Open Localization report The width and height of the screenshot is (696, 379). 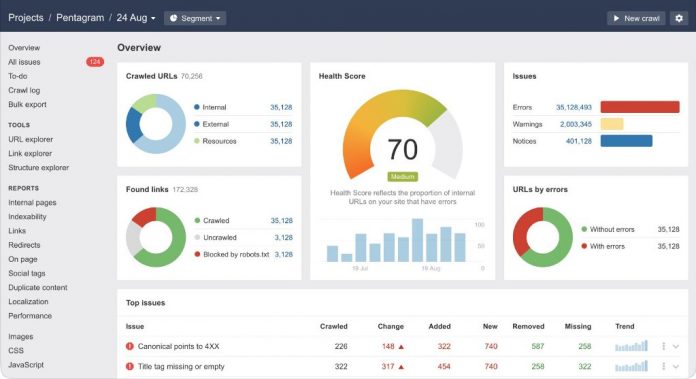(x=28, y=302)
